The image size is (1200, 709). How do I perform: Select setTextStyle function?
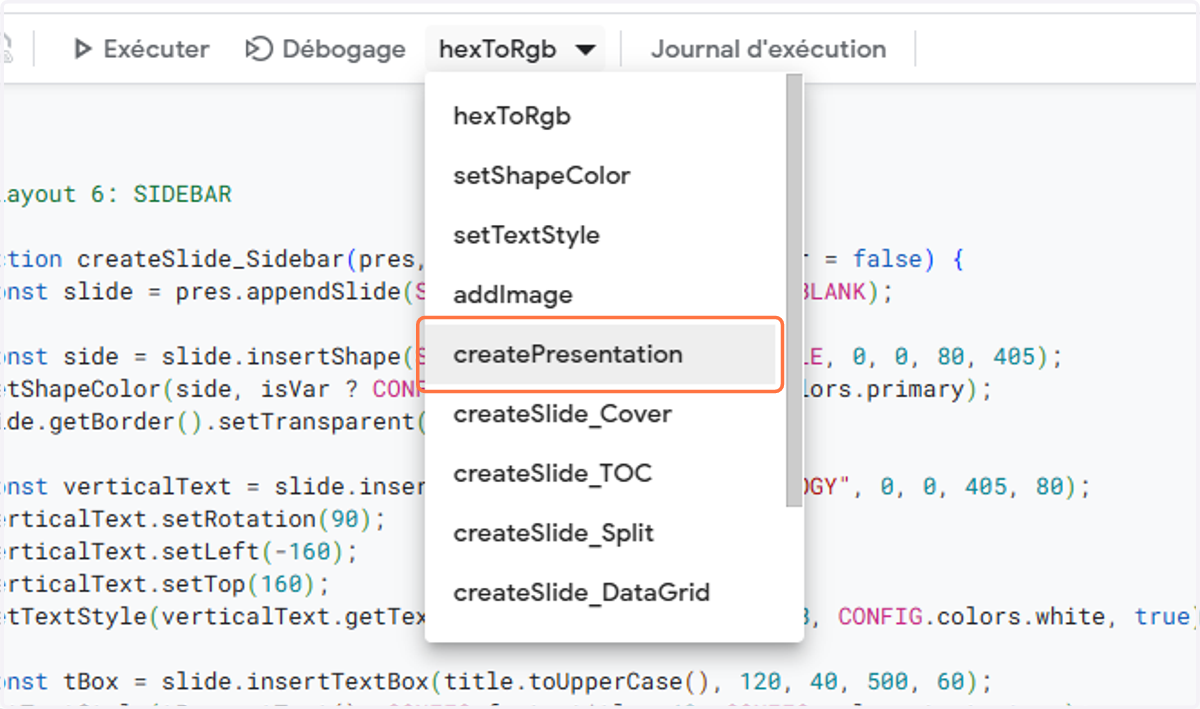(606, 235)
